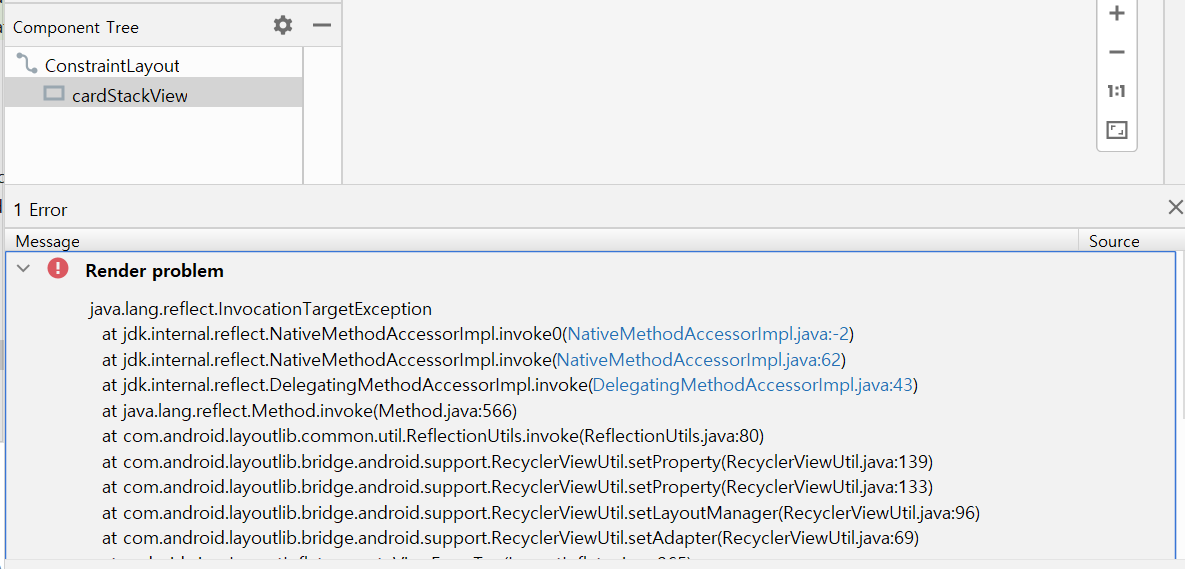Click the cardStackView view icon
This screenshot has height=569, width=1185.
[54, 95]
